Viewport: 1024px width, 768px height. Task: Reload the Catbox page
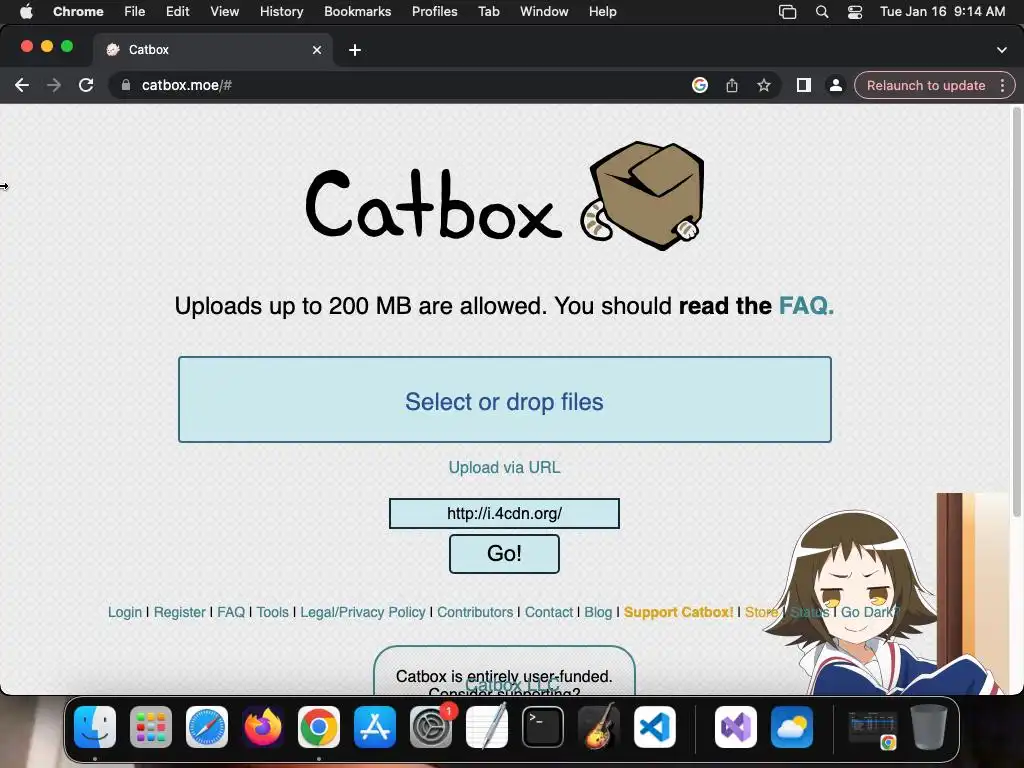pyautogui.click(x=86, y=85)
